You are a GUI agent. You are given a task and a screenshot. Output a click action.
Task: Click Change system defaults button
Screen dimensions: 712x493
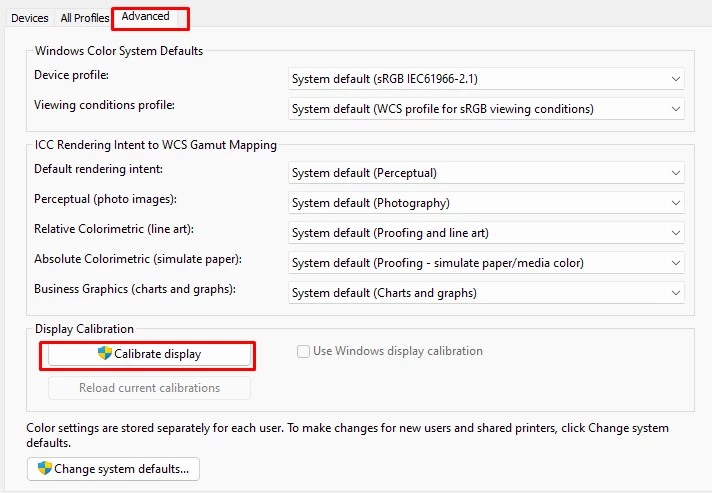[x=114, y=469]
